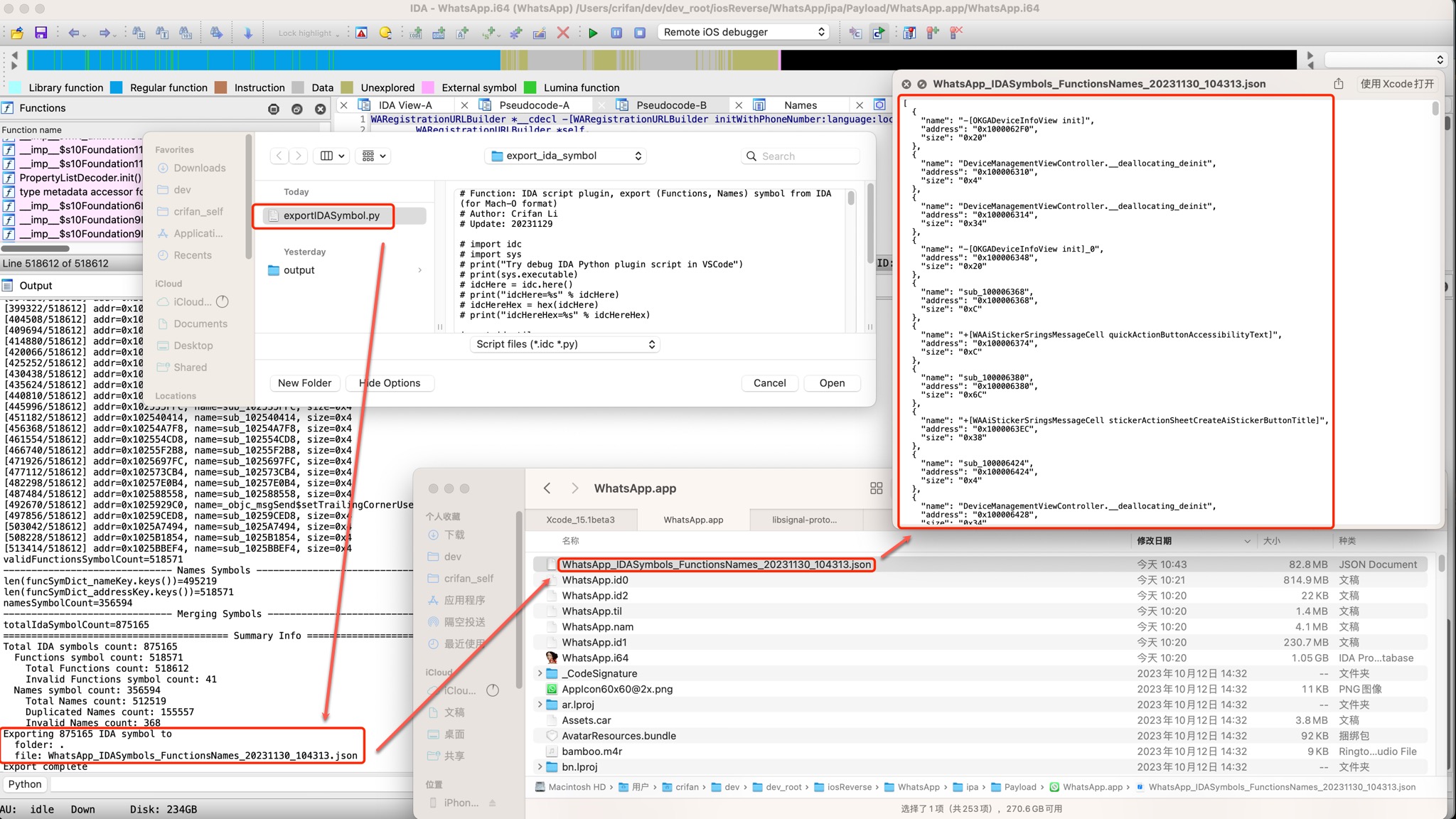Image resolution: width=1456 pixels, height=819 pixels.
Task: Expand the ar.lproj folder row
Action: tap(540, 705)
